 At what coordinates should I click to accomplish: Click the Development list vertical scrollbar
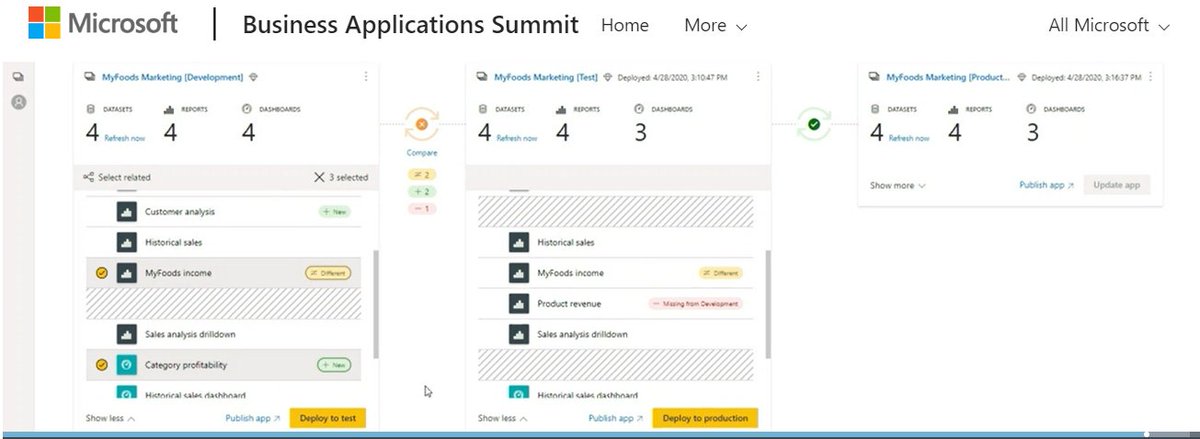tap(376, 305)
